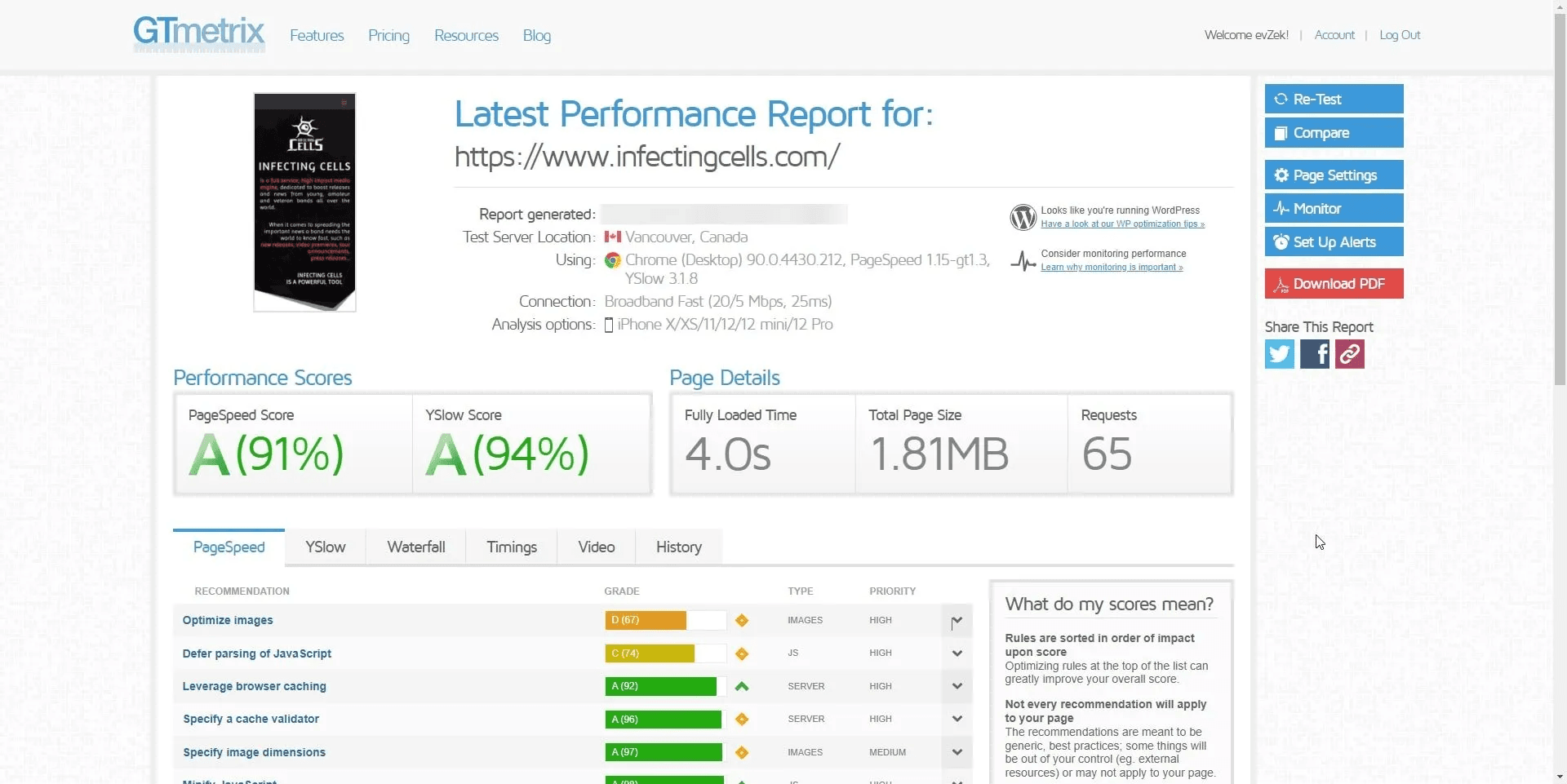
Task: Open the WP optimization tips link
Action: [x=1122, y=224]
